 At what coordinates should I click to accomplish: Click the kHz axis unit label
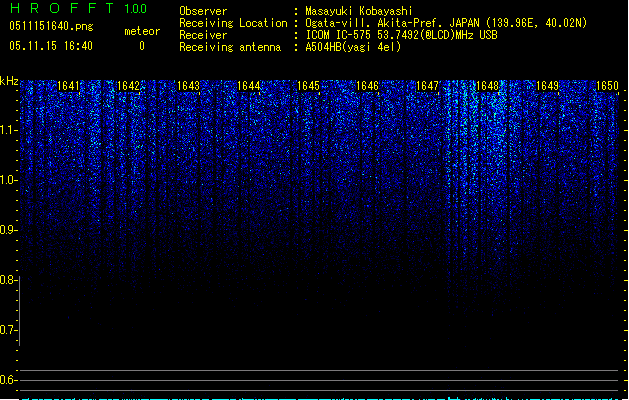[9, 81]
